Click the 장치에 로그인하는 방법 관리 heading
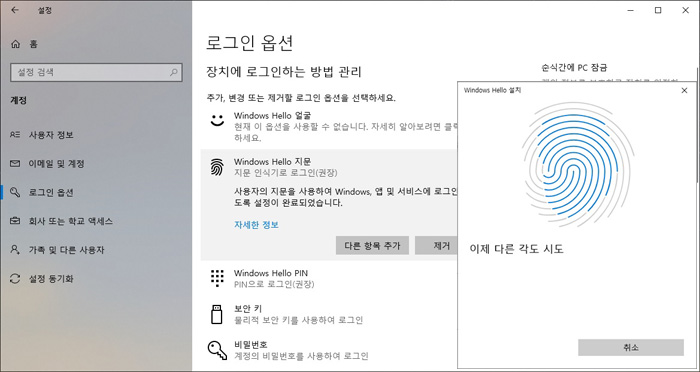This screenshot has width=700, height=372. pos(283,72)
